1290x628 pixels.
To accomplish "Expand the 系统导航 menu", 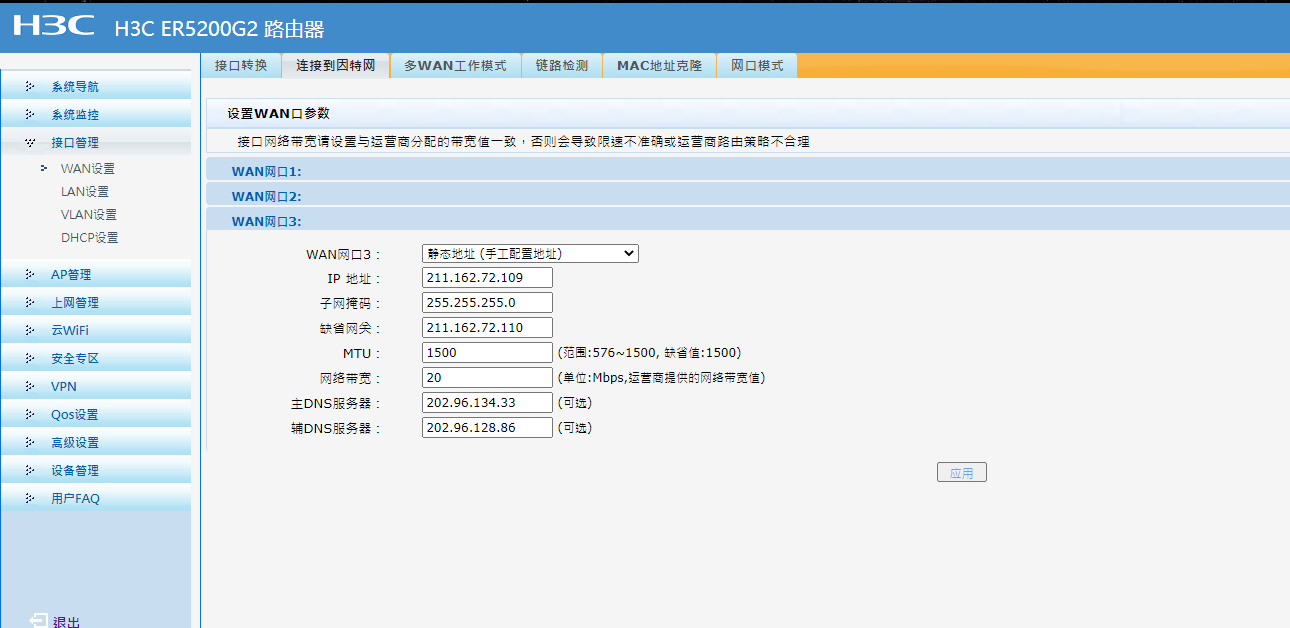I will click(x=96, y=87).
